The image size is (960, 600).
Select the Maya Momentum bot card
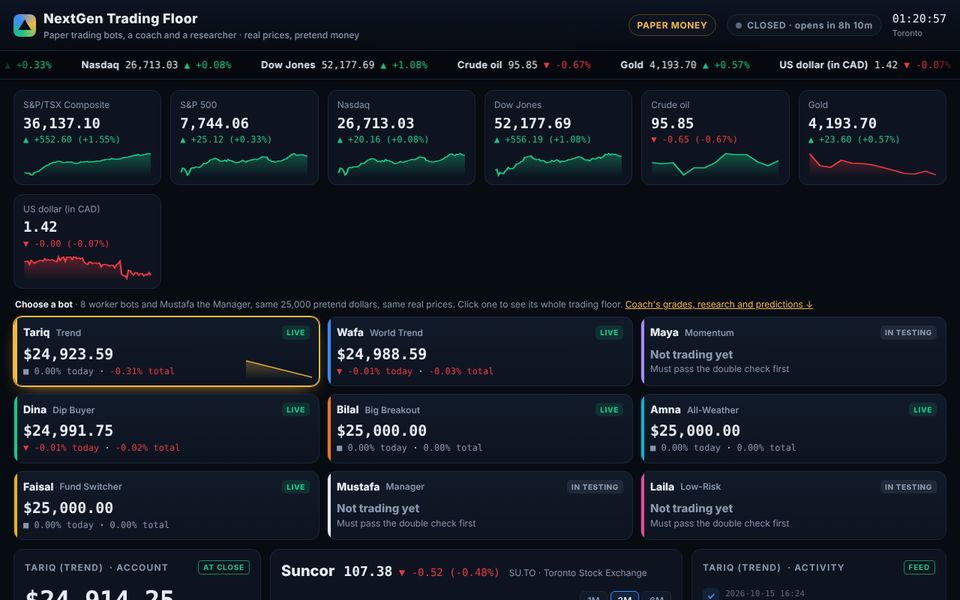click(x=793, y=351)
